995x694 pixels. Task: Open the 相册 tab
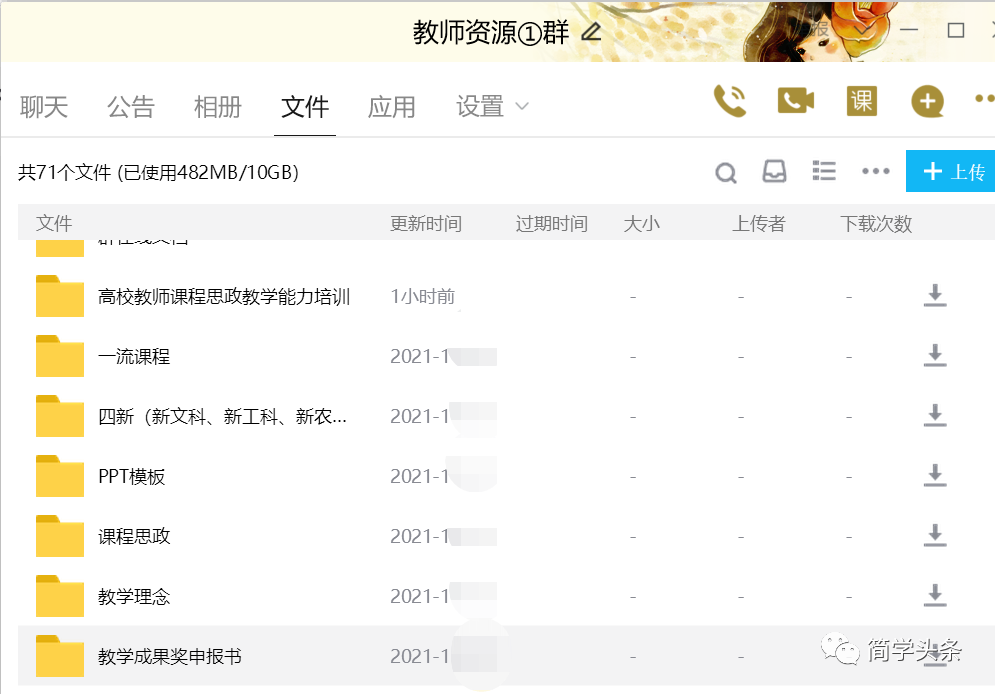(218, 107)
